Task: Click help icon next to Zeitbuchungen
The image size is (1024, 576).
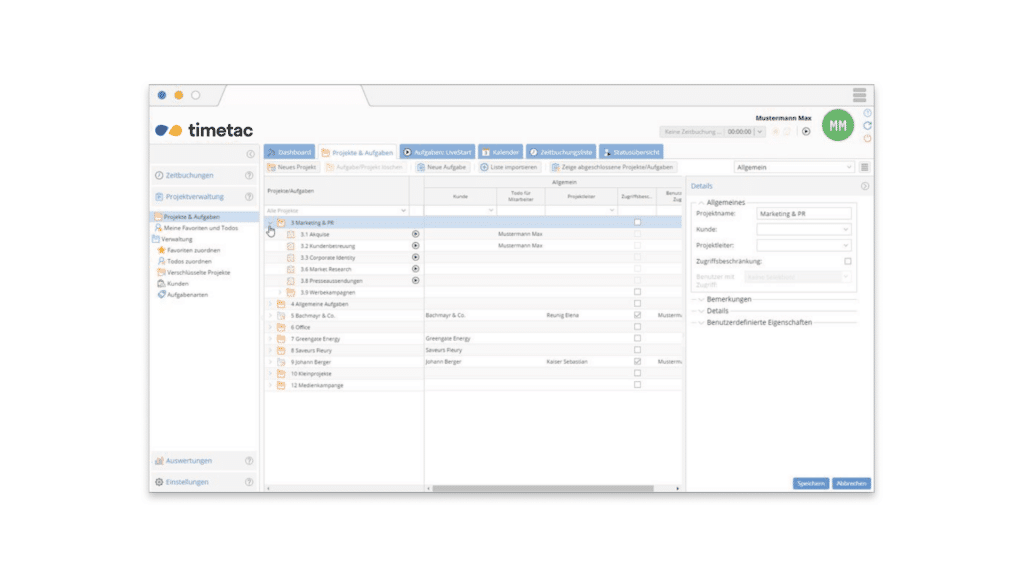Action: pyautogui.click(x=249, y=175)
